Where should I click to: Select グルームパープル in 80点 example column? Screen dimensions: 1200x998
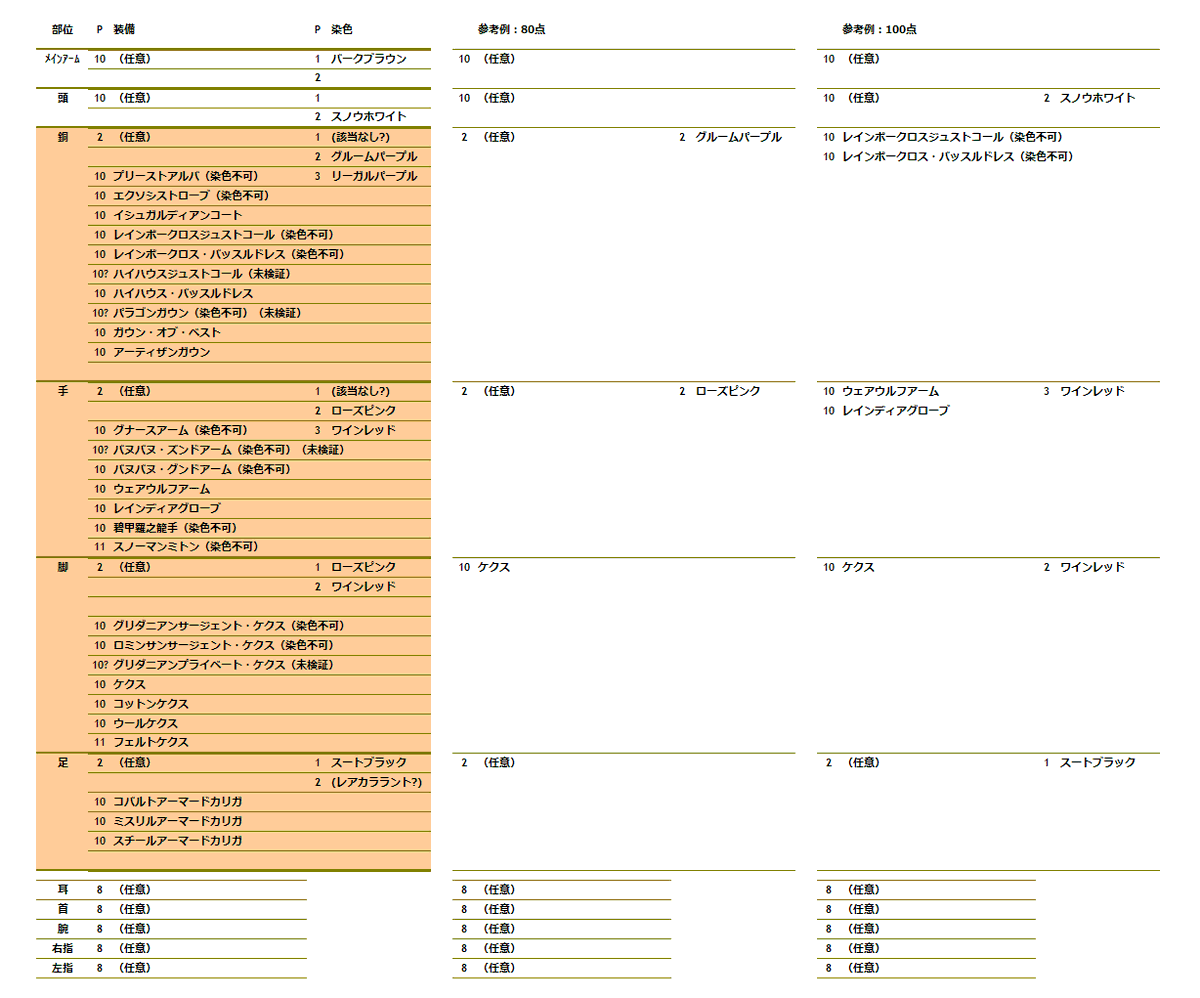(x=738, y=137)
